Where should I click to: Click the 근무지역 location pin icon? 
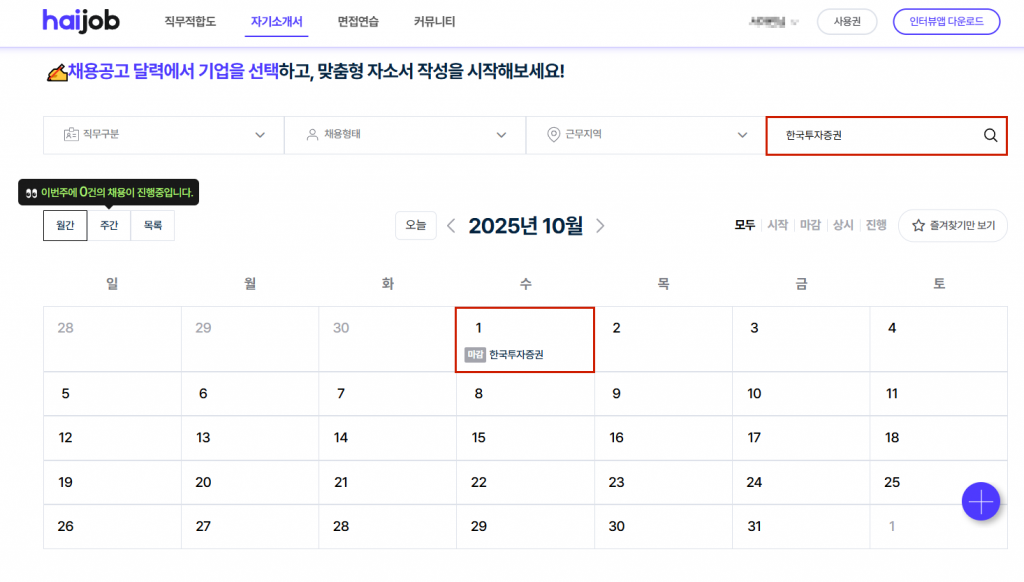point(553,135)
